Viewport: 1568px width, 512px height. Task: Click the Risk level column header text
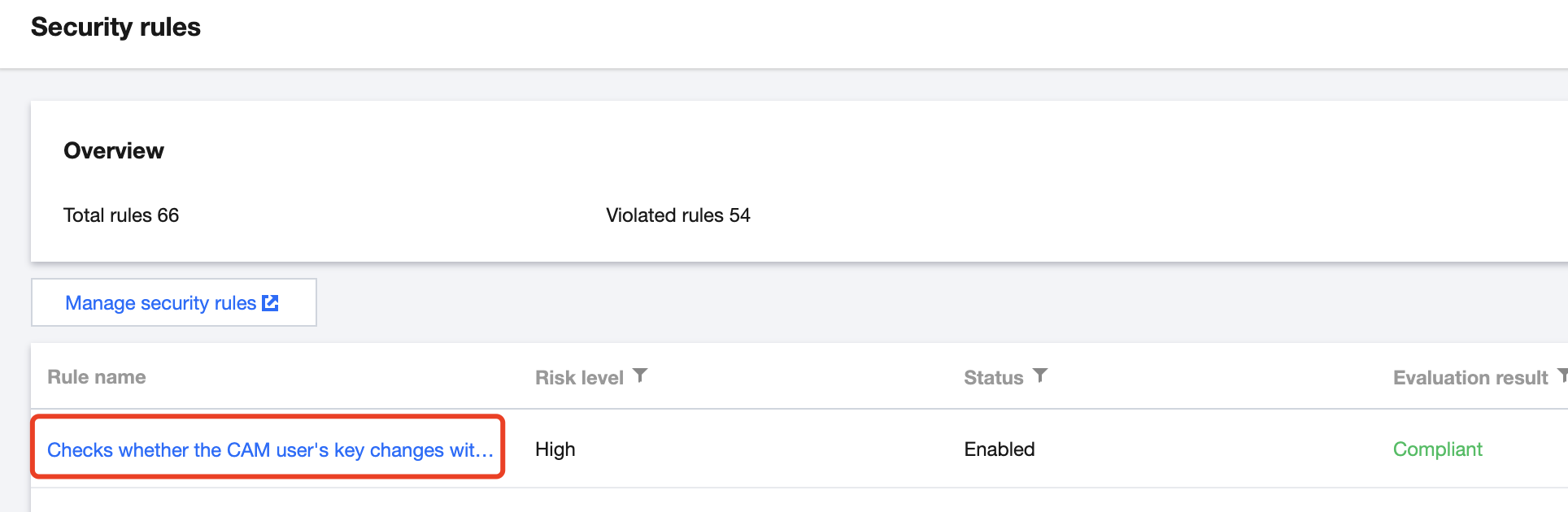point(579,378)
